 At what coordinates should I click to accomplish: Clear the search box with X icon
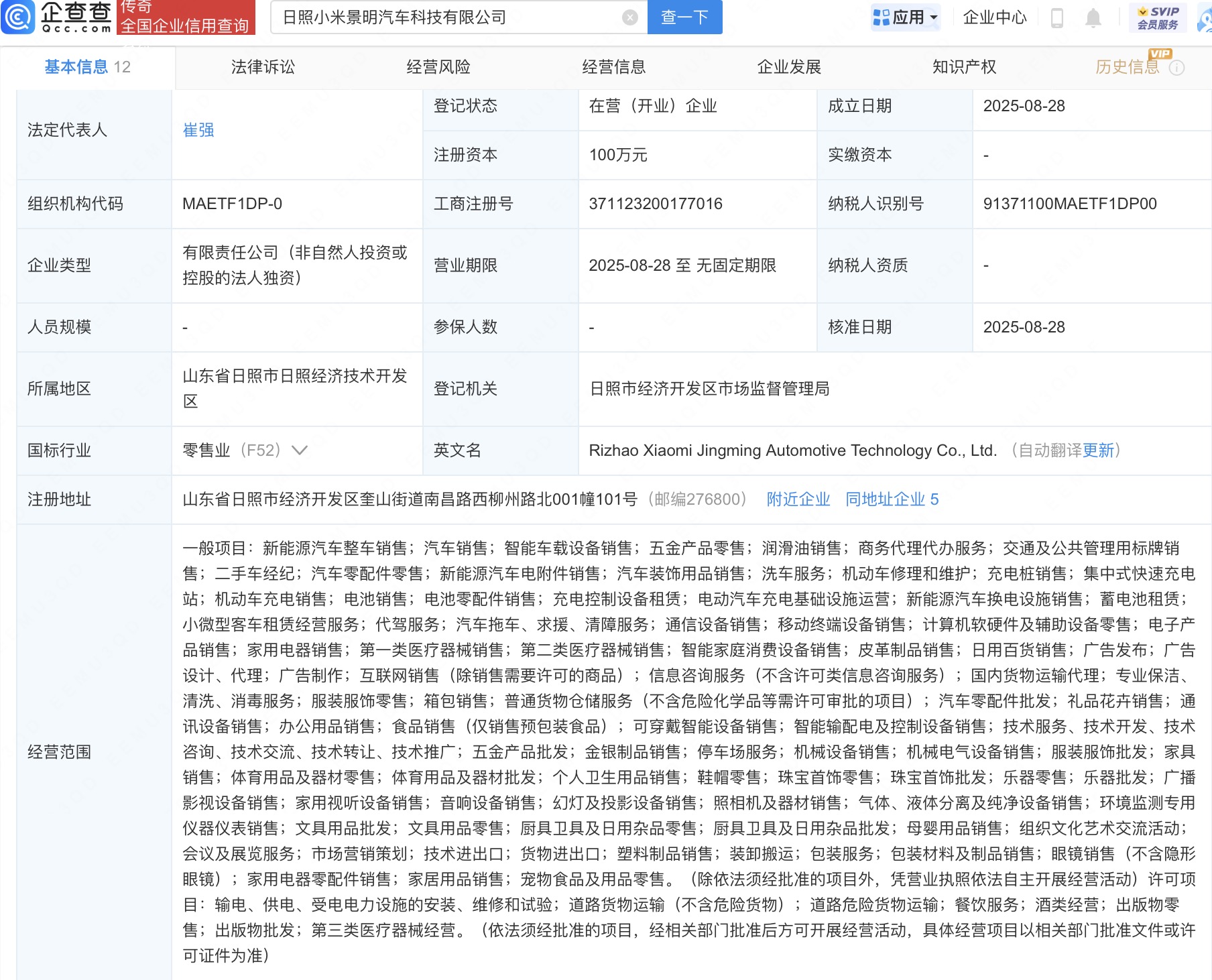629,17
